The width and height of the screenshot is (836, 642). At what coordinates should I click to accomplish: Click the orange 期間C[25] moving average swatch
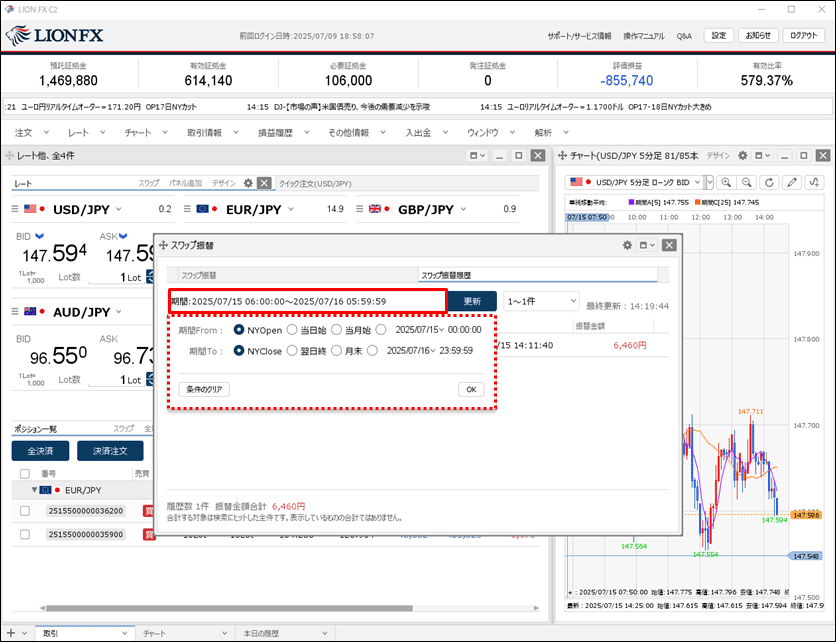click(x=697, y=203)
